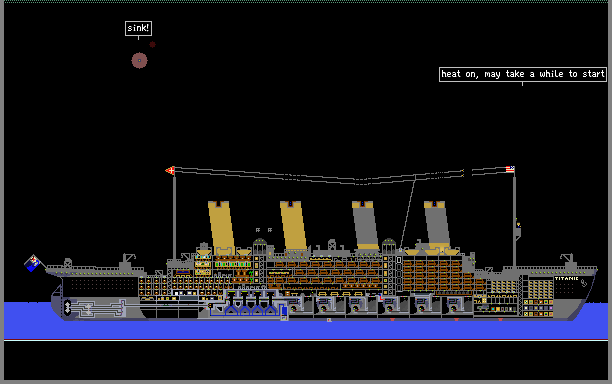Screen dimensions: 612x384
Task: Click the red and white pennant on rear mast
Action: tap(170, 170)
